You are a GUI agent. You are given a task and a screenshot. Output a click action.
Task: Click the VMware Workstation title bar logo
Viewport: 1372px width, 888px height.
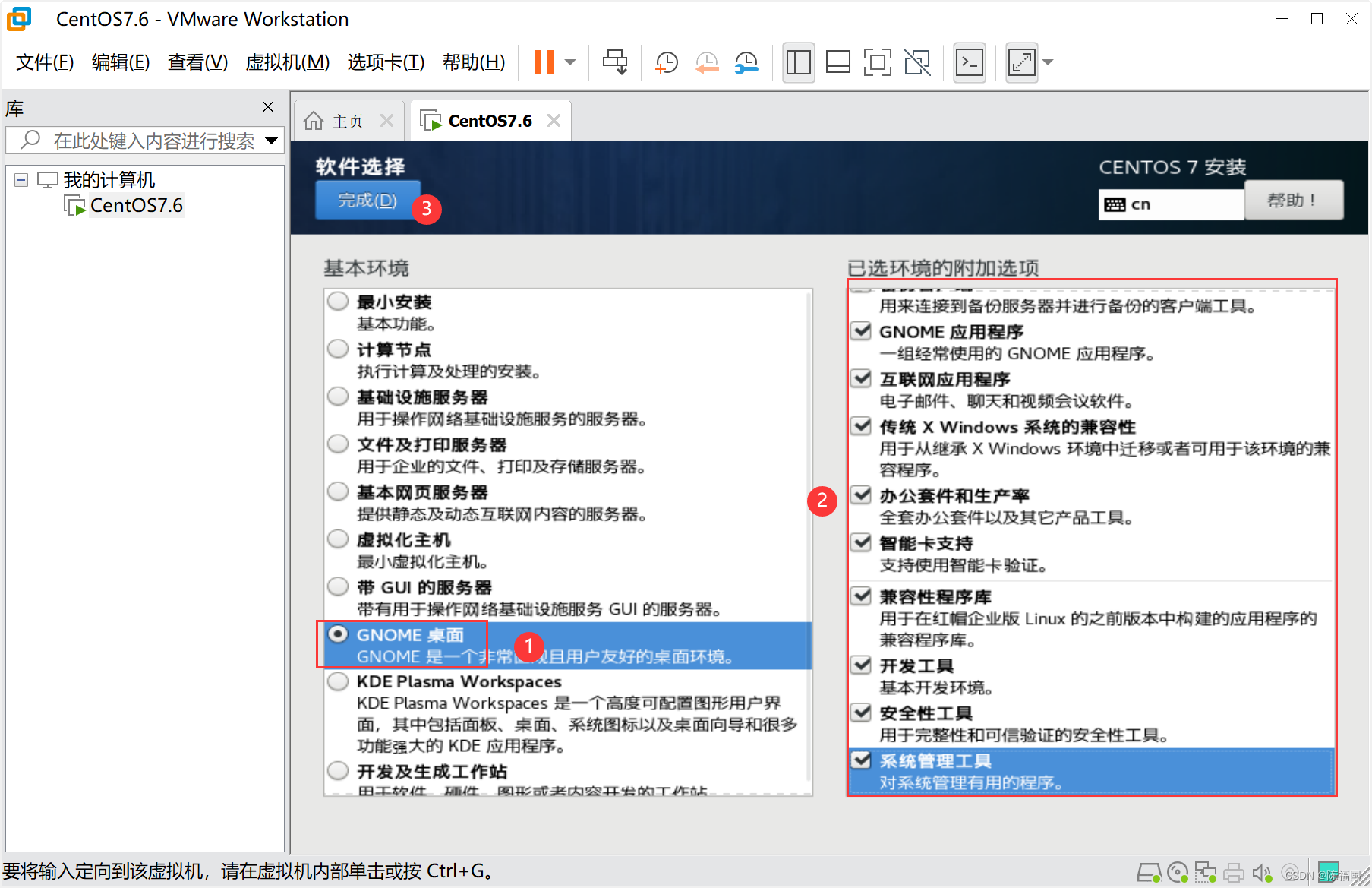tap(19, 19)
